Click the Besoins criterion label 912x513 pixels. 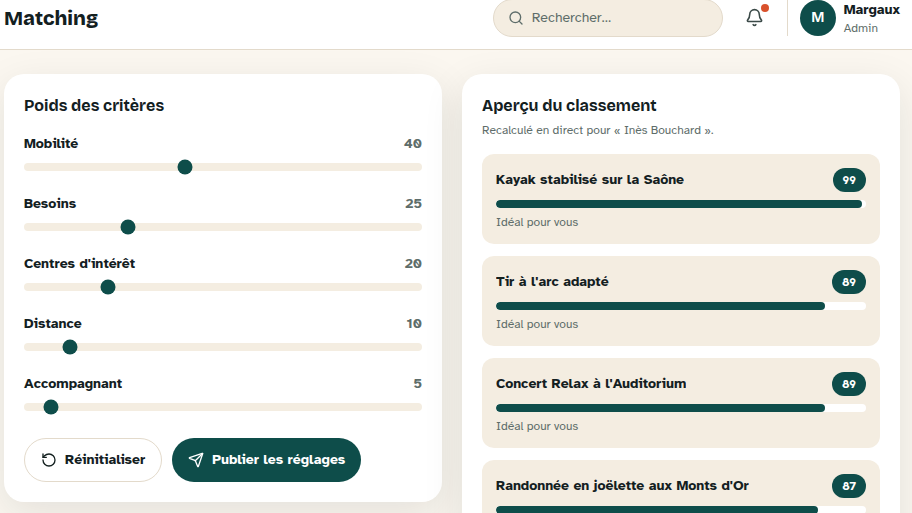50,204
